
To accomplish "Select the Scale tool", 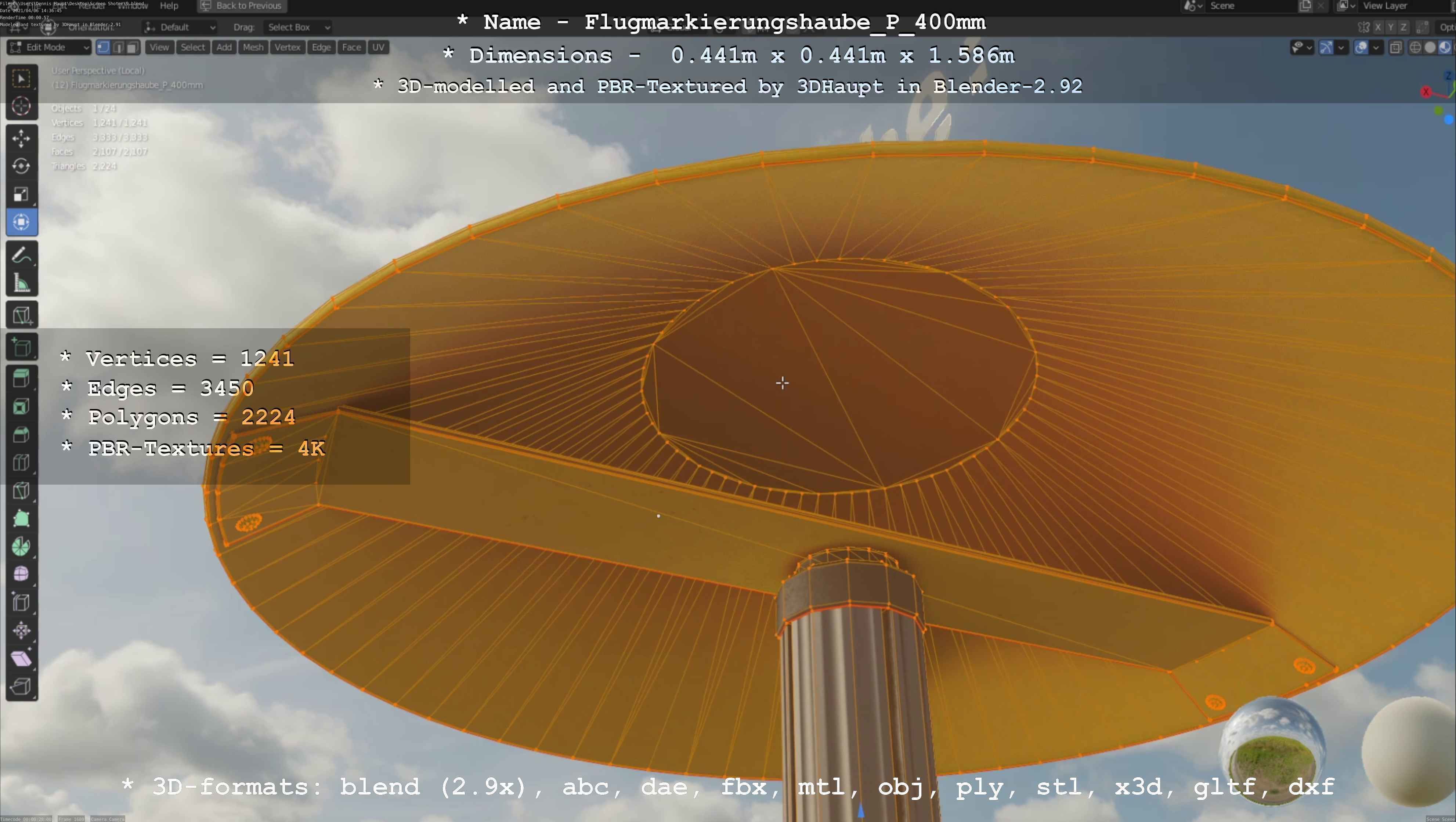I will (21, 194).
